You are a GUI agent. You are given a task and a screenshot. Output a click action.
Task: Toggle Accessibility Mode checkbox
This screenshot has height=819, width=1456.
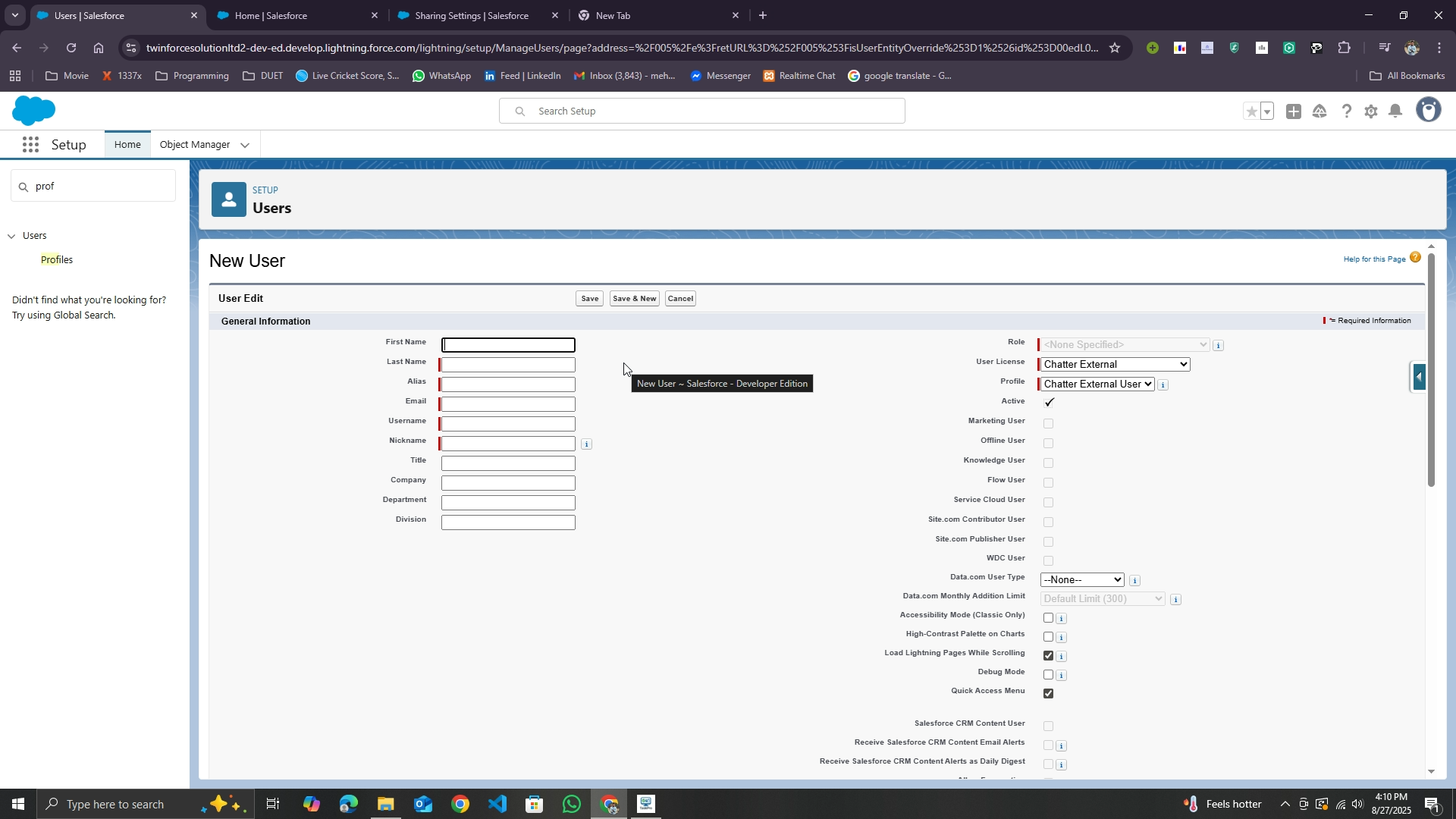coord(1048,618)
